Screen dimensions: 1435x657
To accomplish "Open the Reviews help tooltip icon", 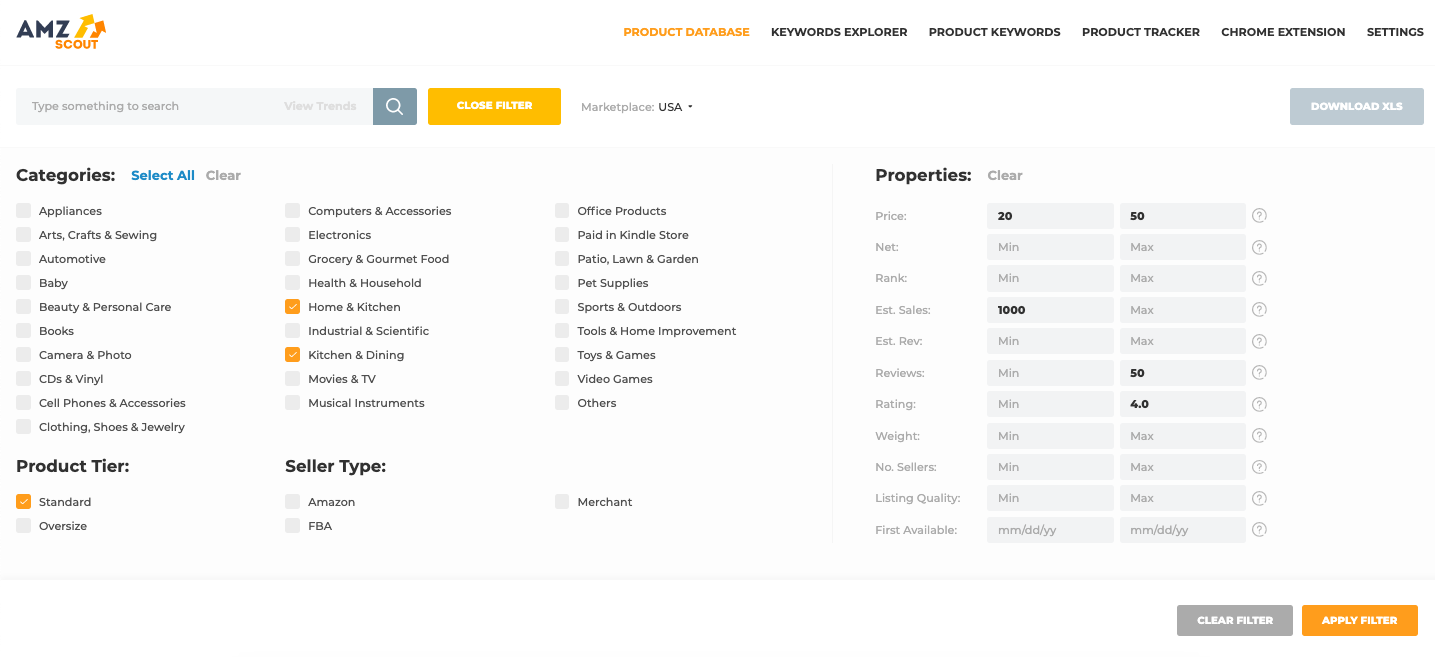I will pyautogui.click(x=1259, y=372).
